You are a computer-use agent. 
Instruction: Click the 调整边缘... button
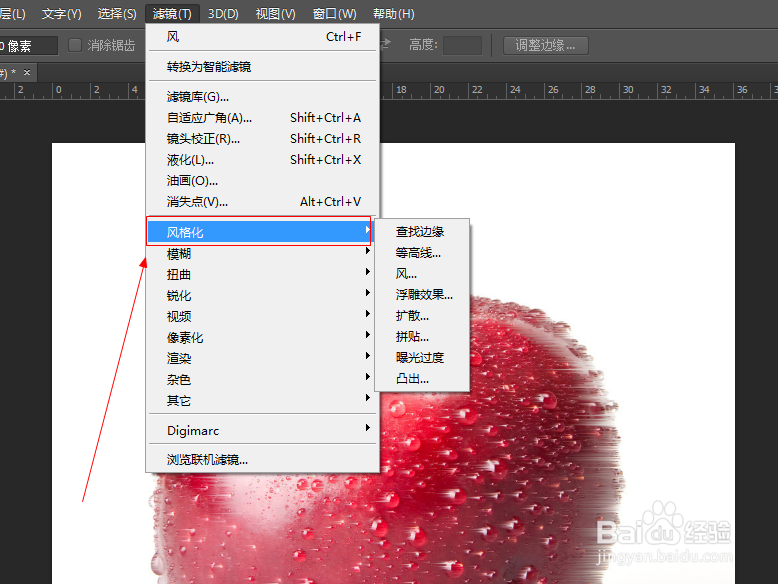point(545,46)
